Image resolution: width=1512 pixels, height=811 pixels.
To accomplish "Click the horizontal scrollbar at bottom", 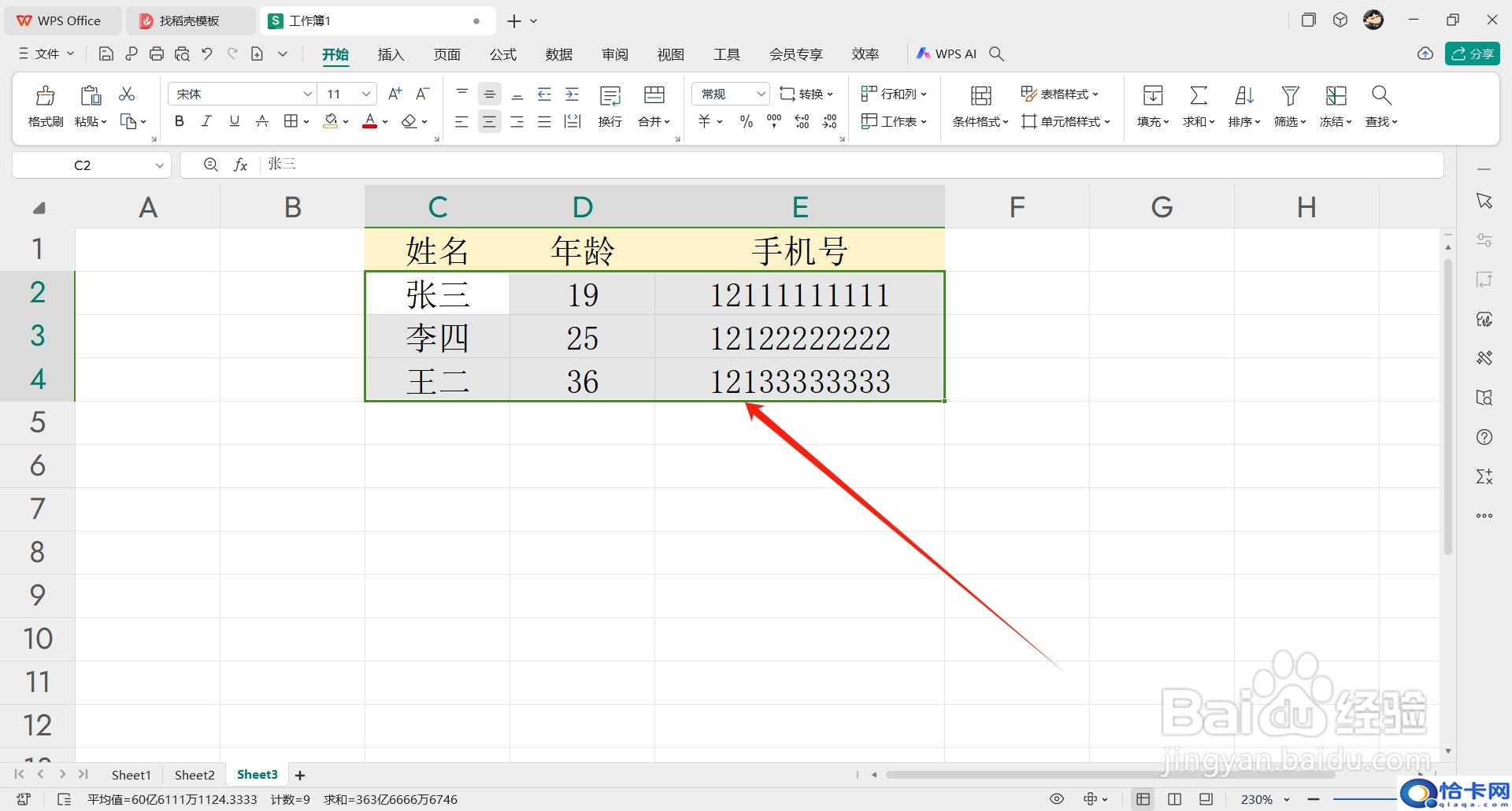I will click(x=1110, y=775).
